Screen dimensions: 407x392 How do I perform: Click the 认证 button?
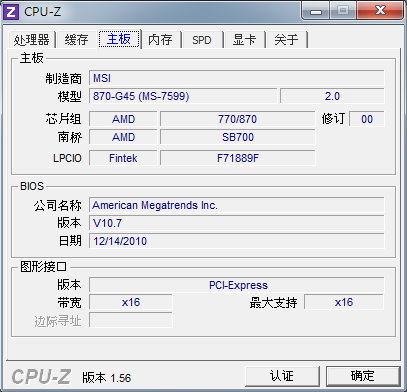click(x=282, y=376)
